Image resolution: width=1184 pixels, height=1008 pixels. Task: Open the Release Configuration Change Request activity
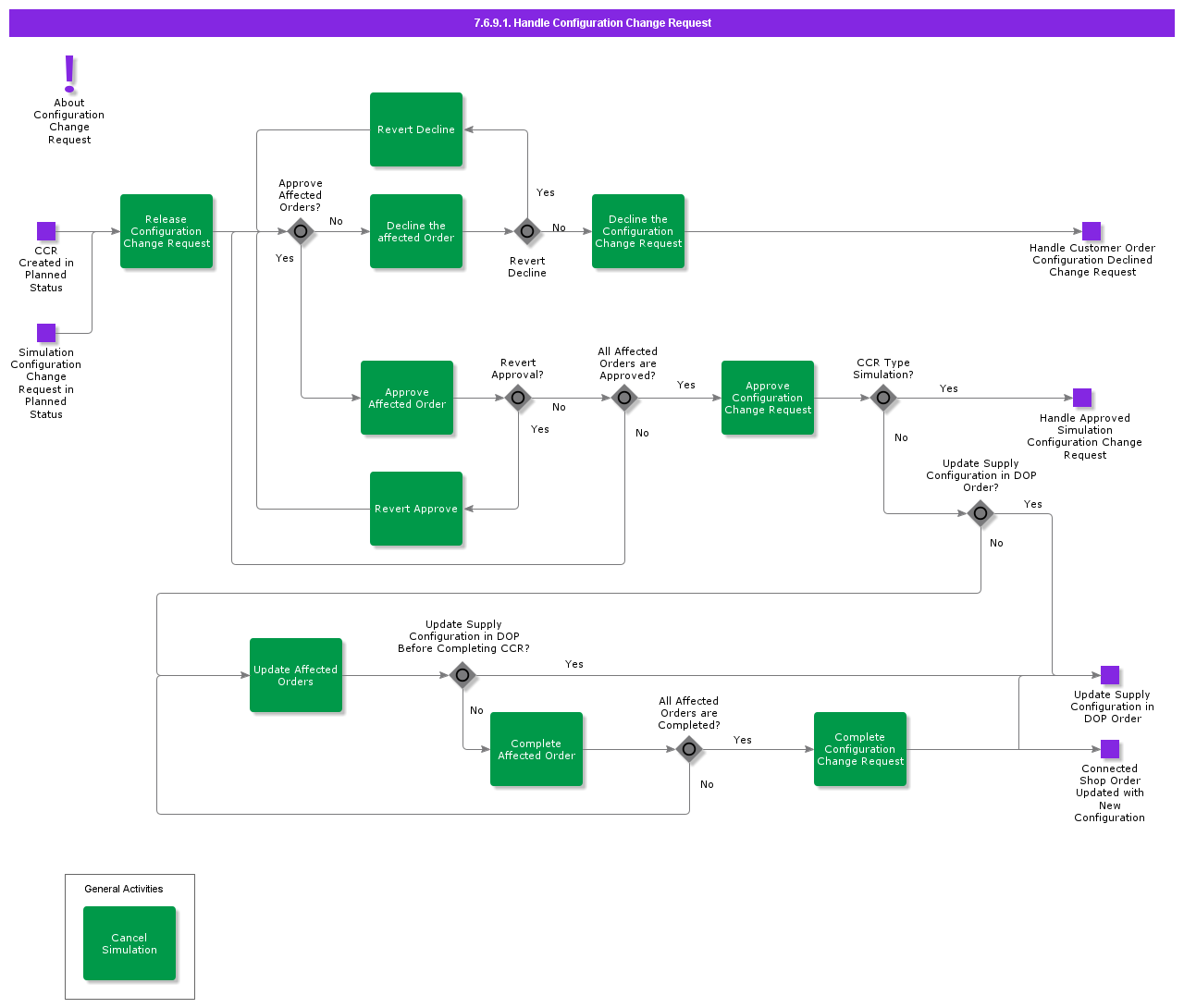click(166, 231)
